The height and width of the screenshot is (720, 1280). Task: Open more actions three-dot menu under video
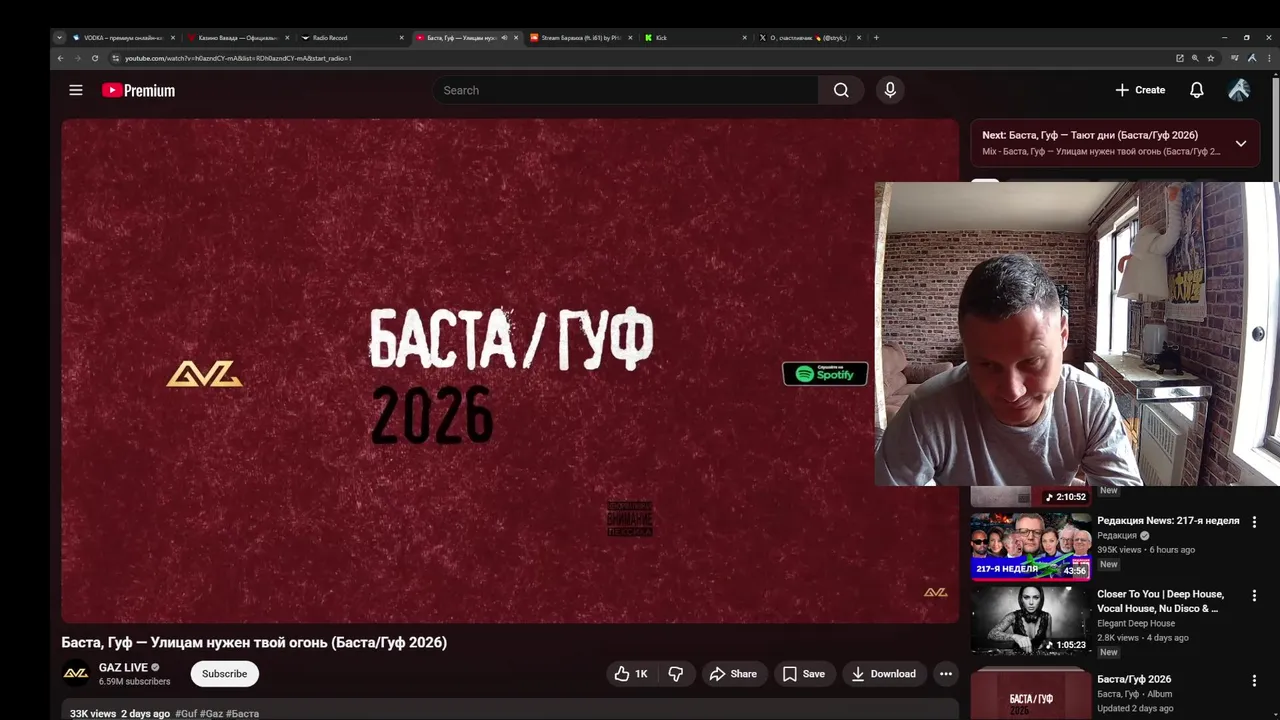click(945, 674)
